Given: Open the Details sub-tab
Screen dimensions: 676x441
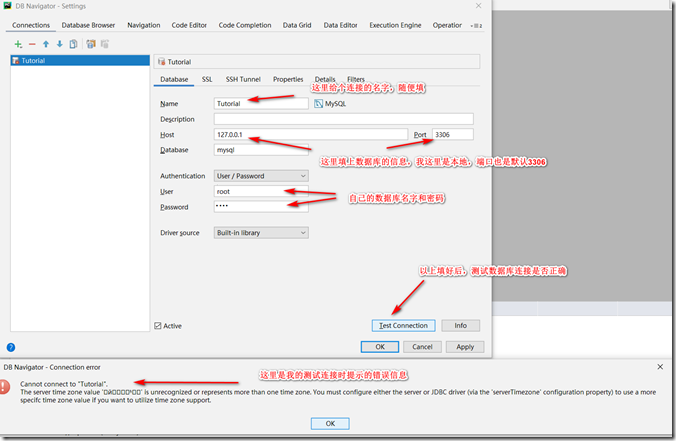Looking at the screenshot, I should 325,79.
